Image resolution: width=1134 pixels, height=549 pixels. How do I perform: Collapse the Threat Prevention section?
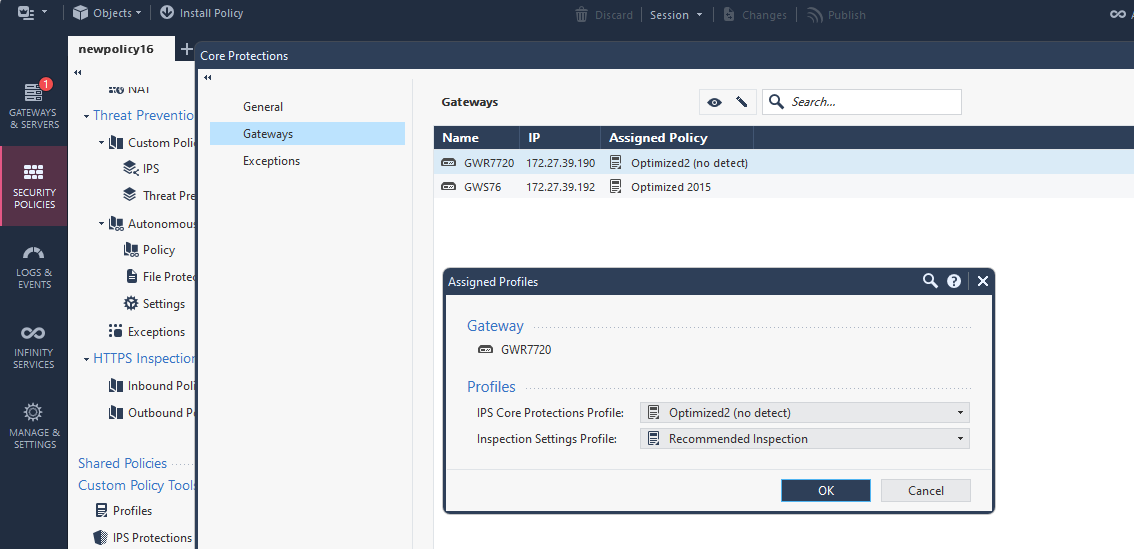[x=86, y=115]
